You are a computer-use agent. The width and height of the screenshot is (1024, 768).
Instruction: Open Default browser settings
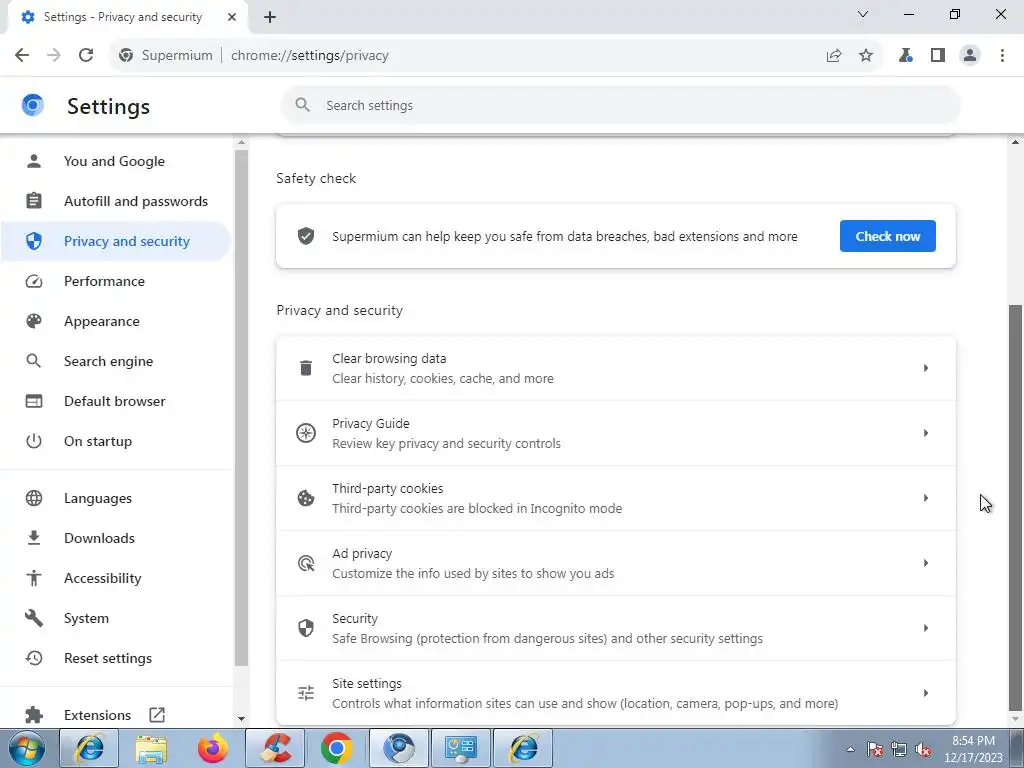tap(115, 401)
